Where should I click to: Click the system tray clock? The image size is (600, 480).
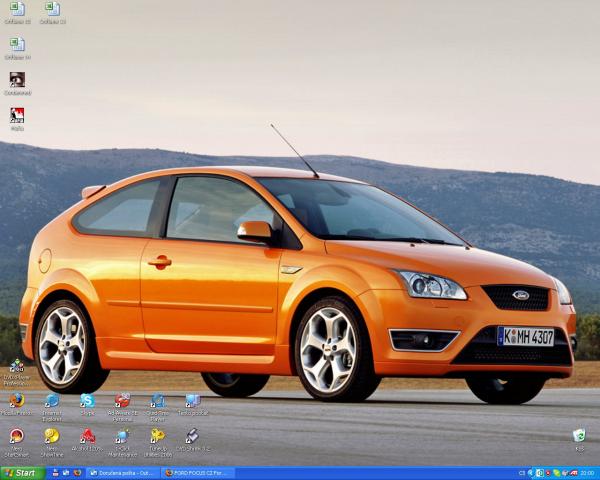pos(586,473)
